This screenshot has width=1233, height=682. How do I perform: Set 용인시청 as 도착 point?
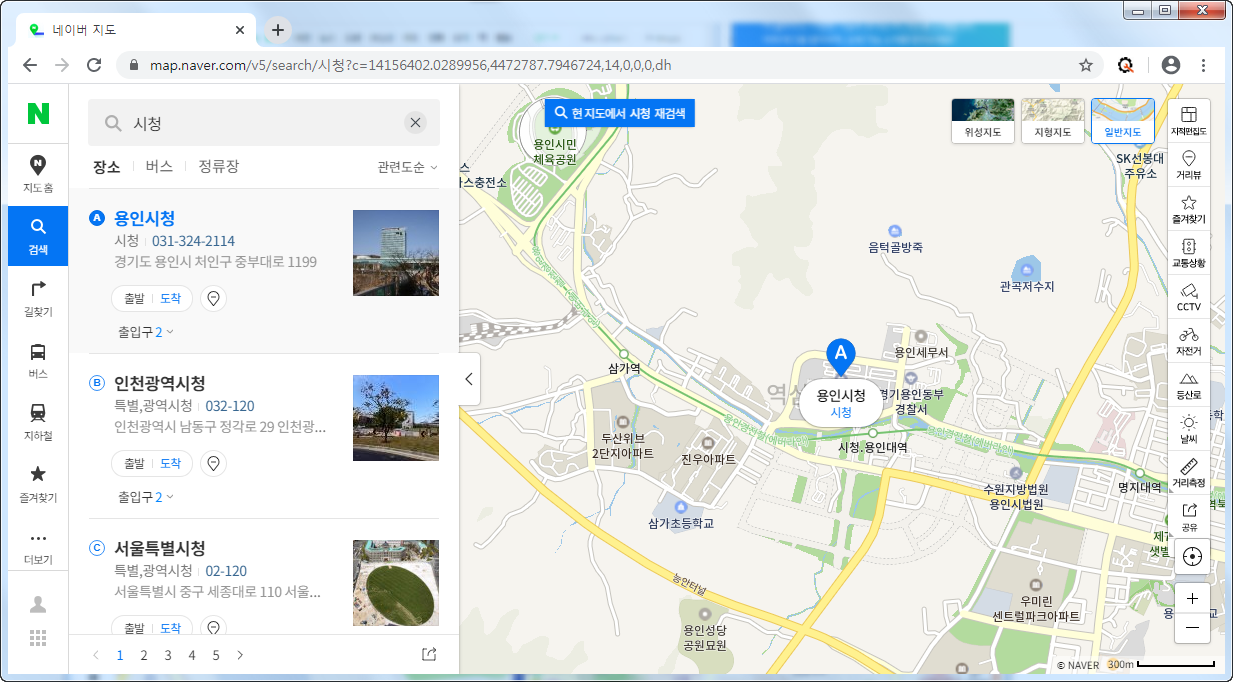coord(171,298)
